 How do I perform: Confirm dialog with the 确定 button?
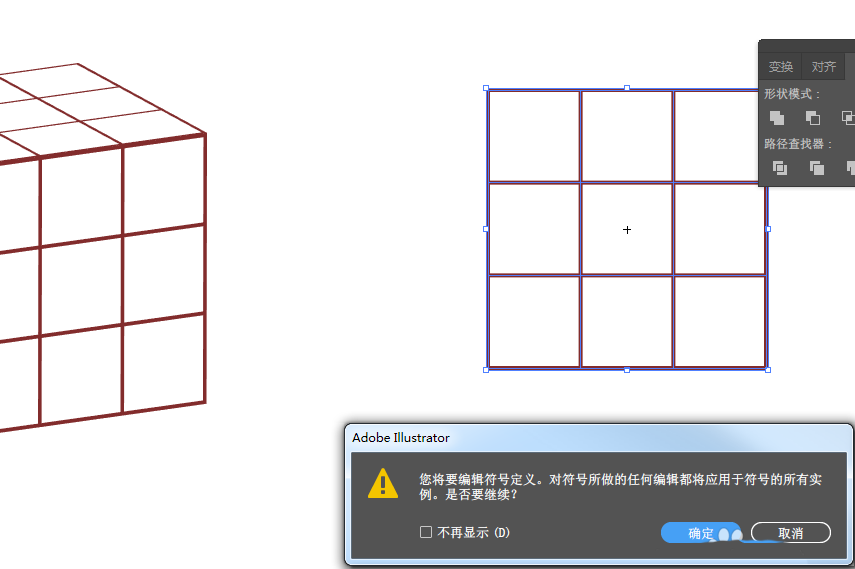(701, 533)
